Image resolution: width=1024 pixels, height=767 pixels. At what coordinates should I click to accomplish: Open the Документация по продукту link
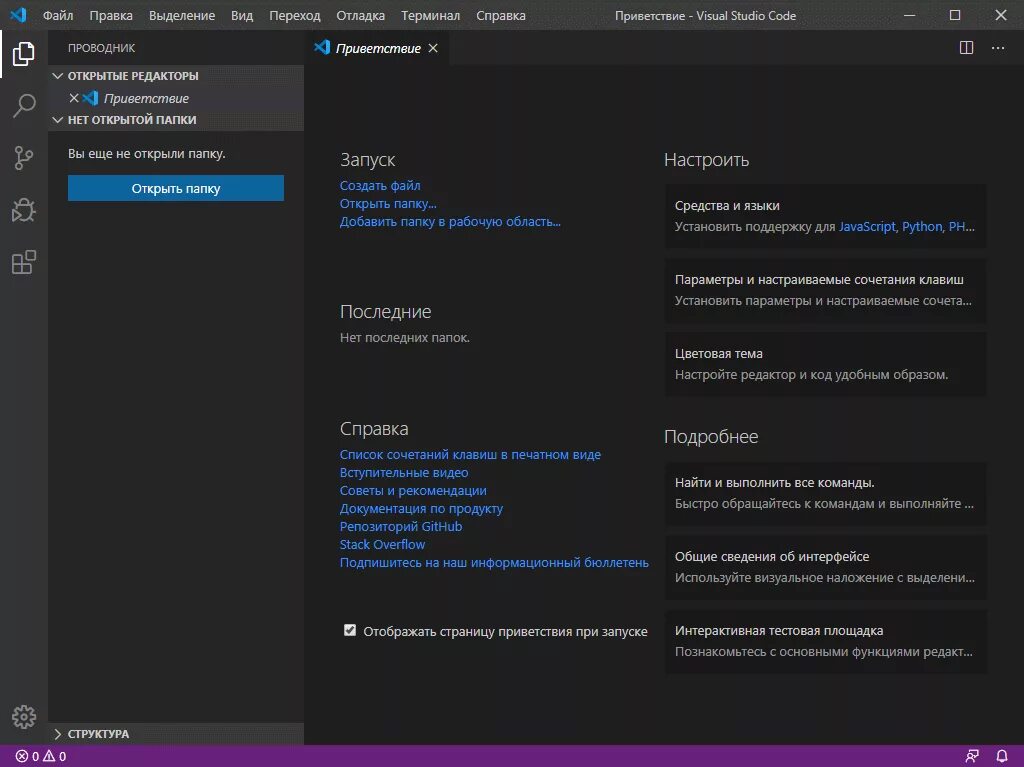coord(421,508)
